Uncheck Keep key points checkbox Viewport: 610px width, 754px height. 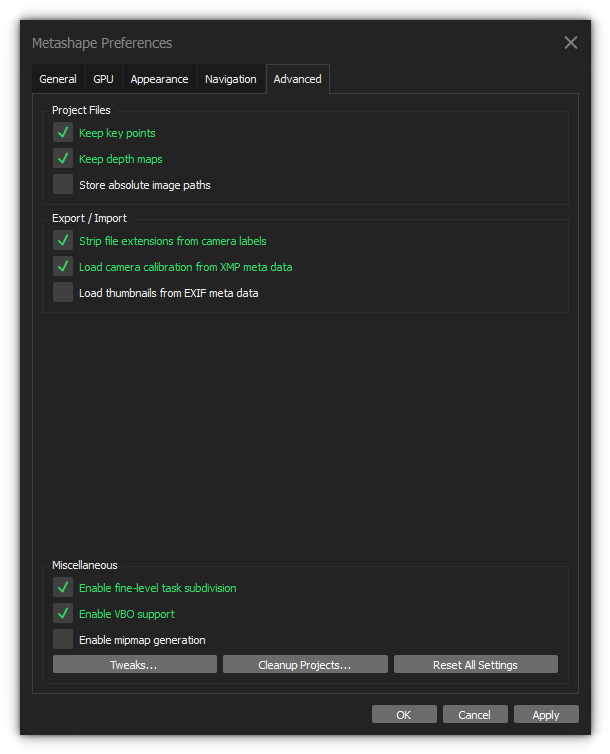[63, 132]
